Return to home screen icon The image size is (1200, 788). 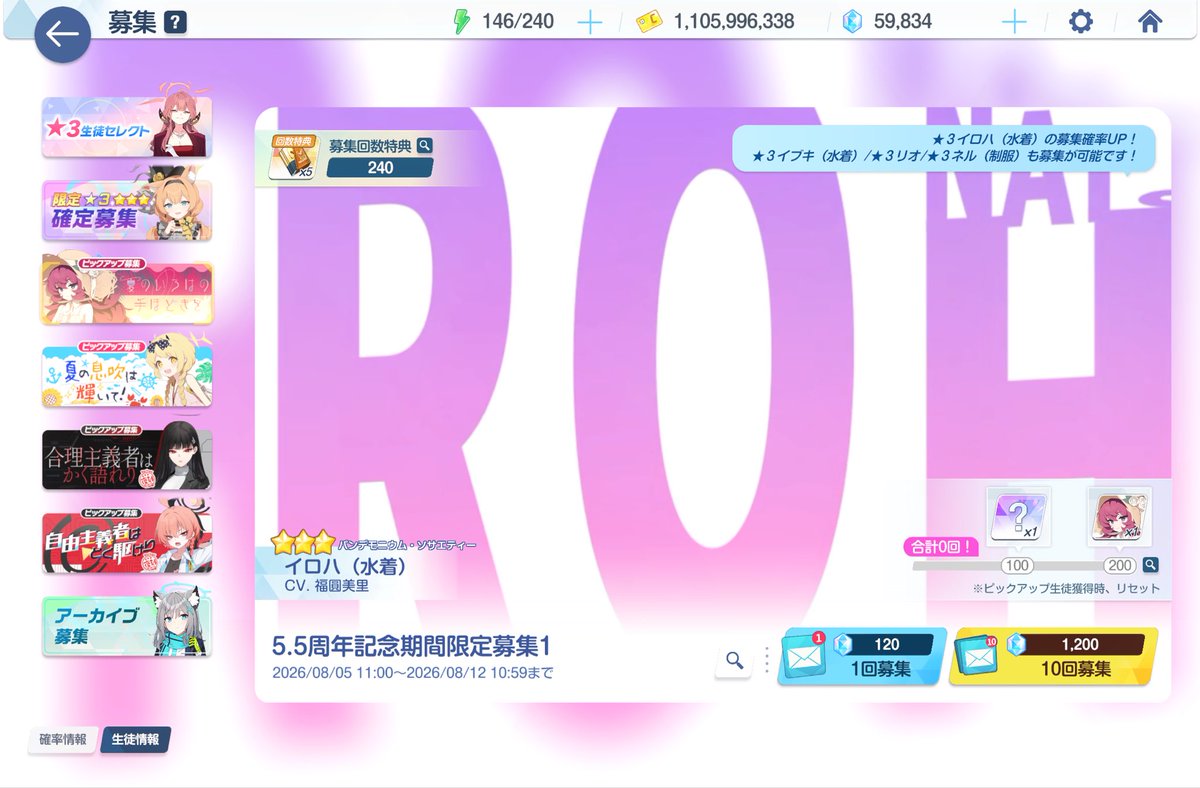[1148, 21]
